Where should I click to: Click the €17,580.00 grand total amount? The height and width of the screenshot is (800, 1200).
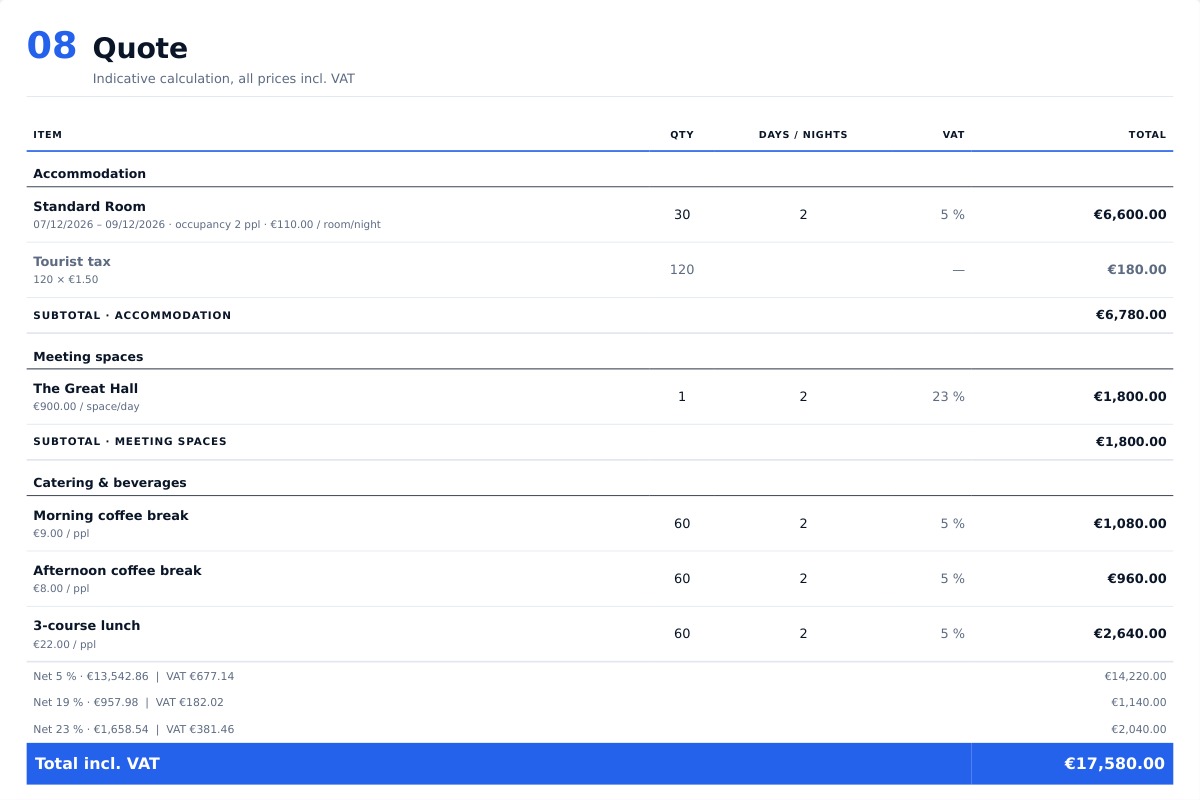point(1114,764)
